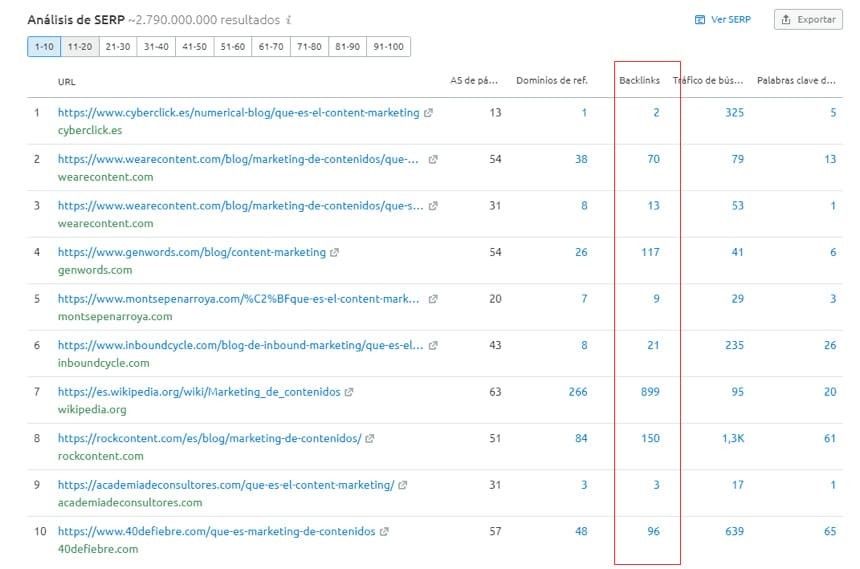Click search traffic value 235 for inboundcycle.com
Viewport: 860px width, 569px height.
point(734,345)
